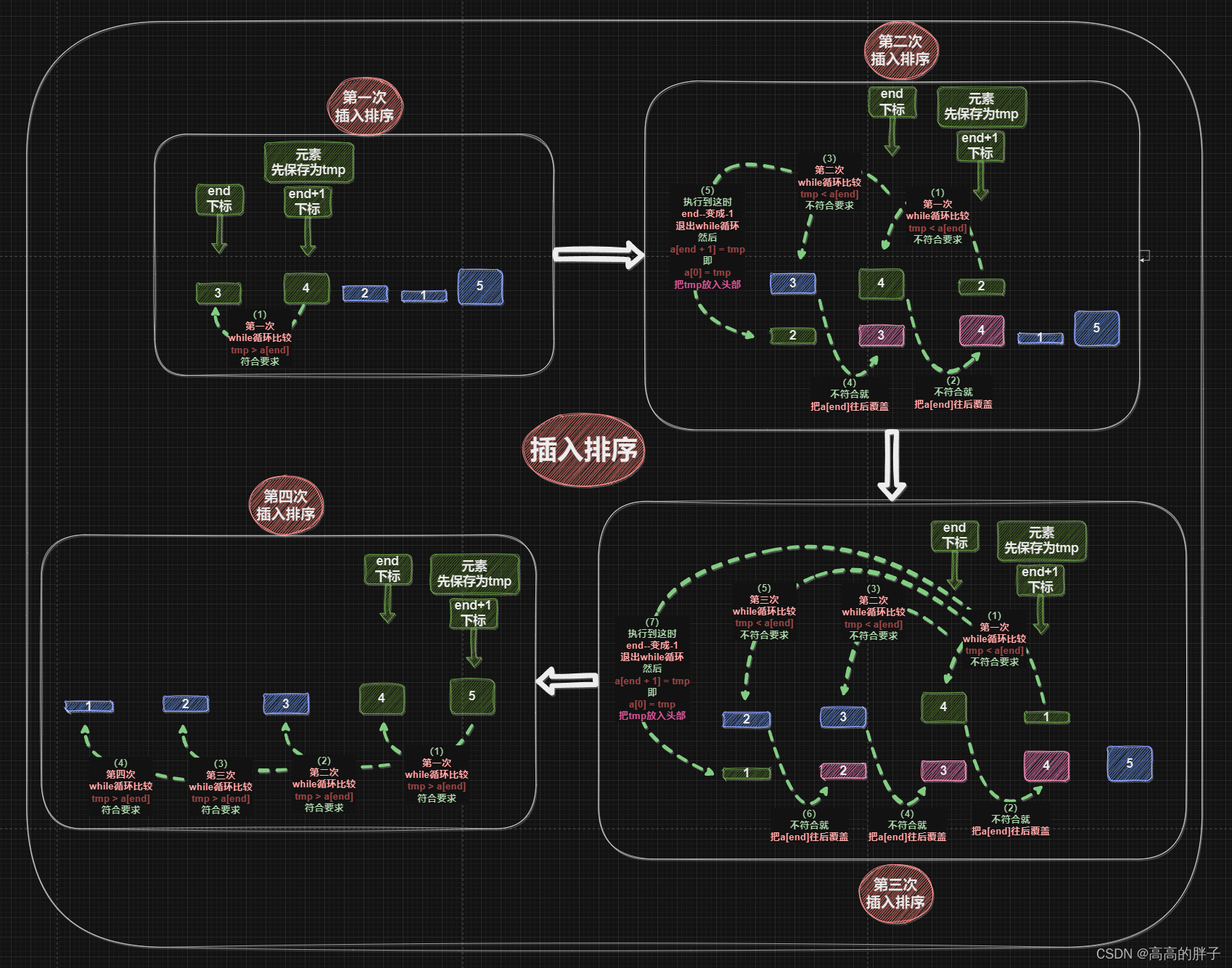Screen dimensions: 1232x968
Task: Select '元素 先保存为tmp' box in second pass panel
Action: coord(982,107)
